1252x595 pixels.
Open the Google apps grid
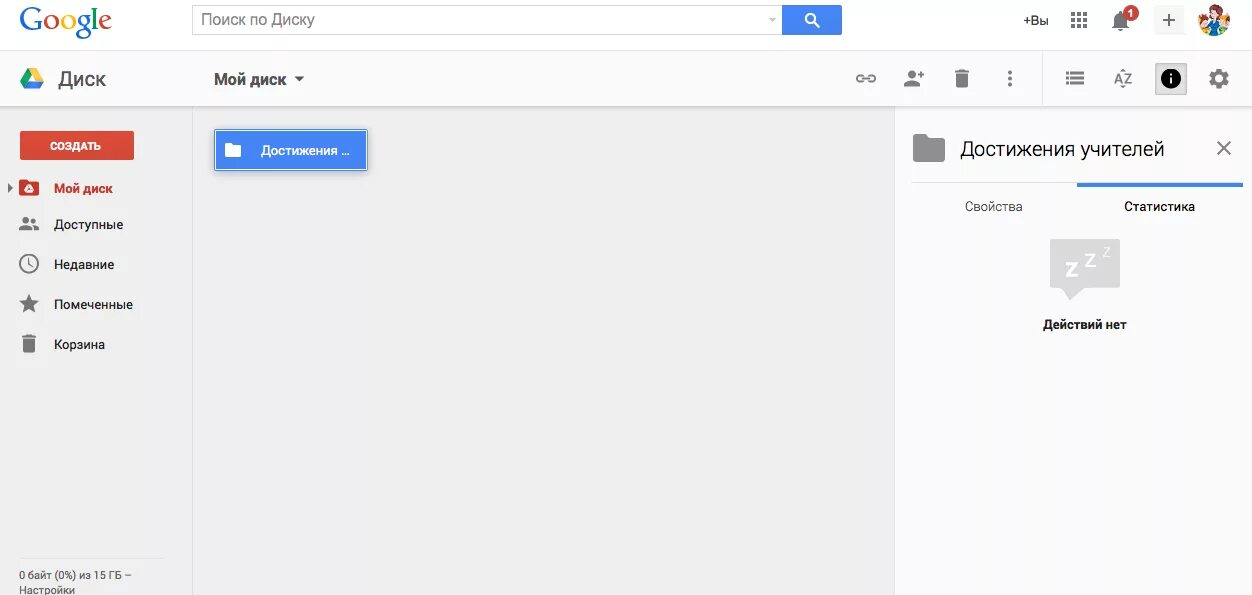tap(1079, 20)
